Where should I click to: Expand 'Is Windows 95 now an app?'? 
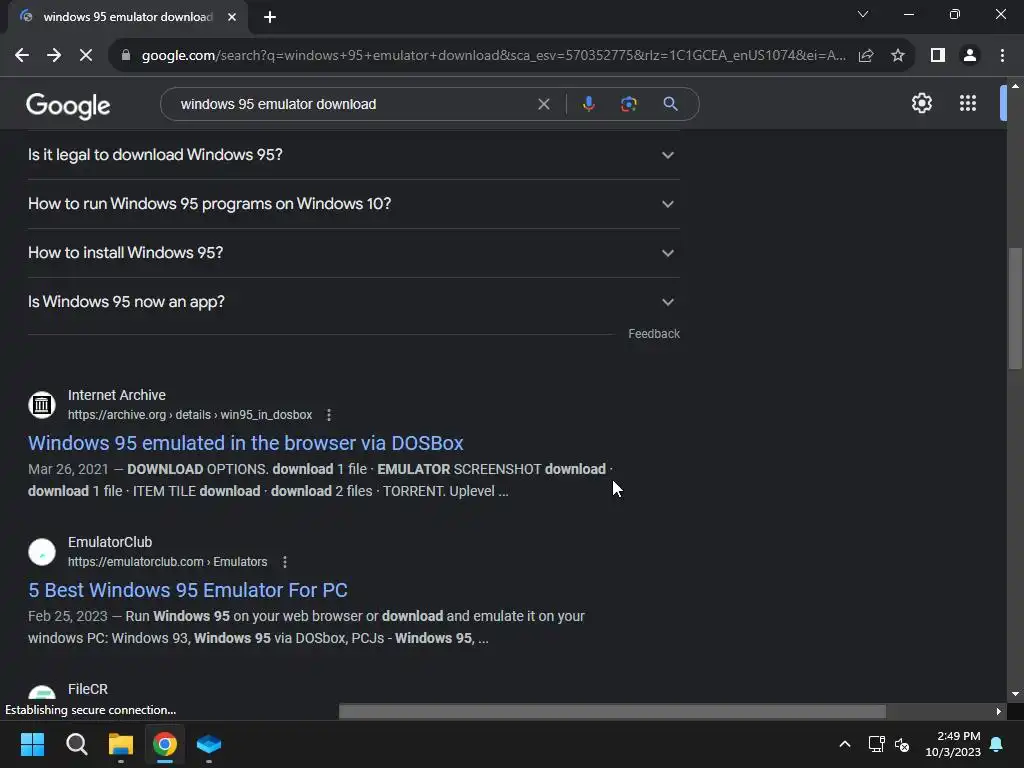click(x=353, y=302)
